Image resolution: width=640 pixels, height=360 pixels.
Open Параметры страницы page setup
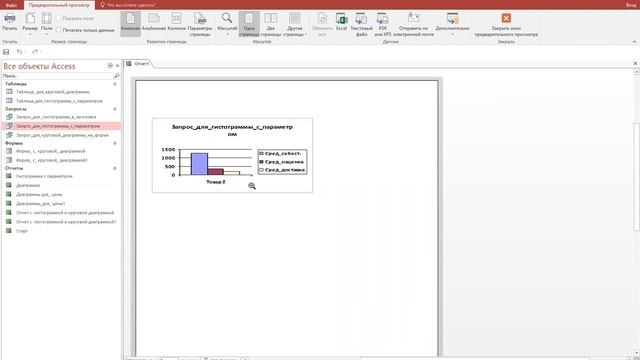pyautogui.click(x=200, y=24)
